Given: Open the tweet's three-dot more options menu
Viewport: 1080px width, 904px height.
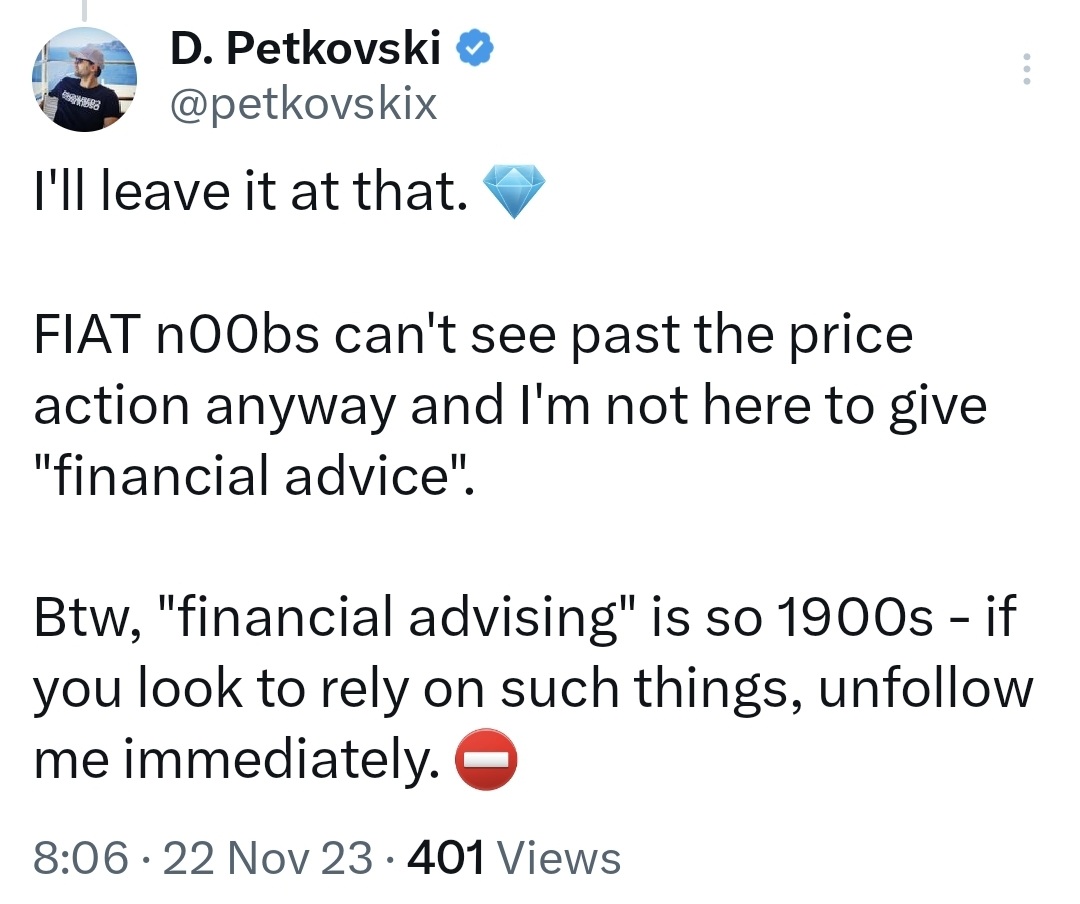Looking at the screenshot, I should tap(1025, 69).
